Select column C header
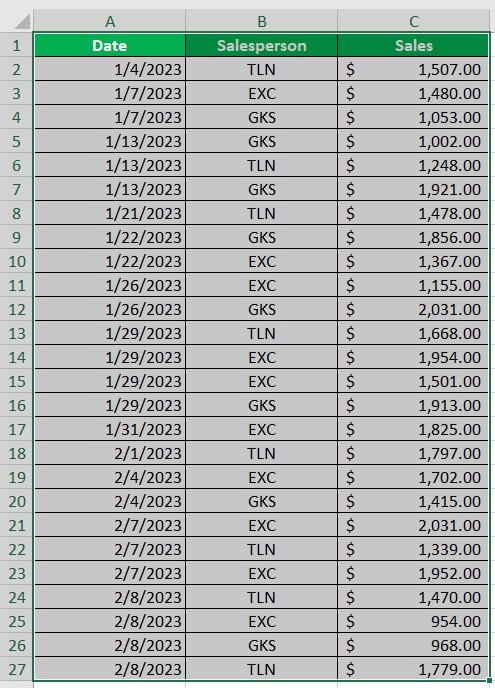 pos(413,21)
